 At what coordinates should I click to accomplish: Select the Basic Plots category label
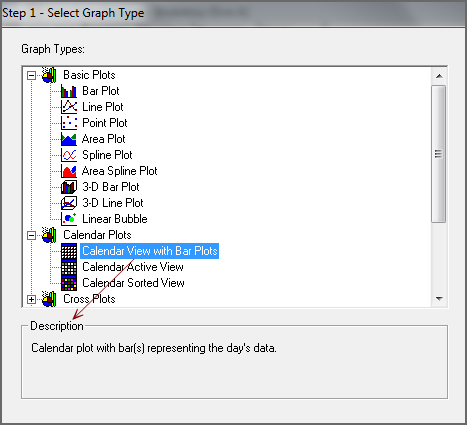coord(89,75)
